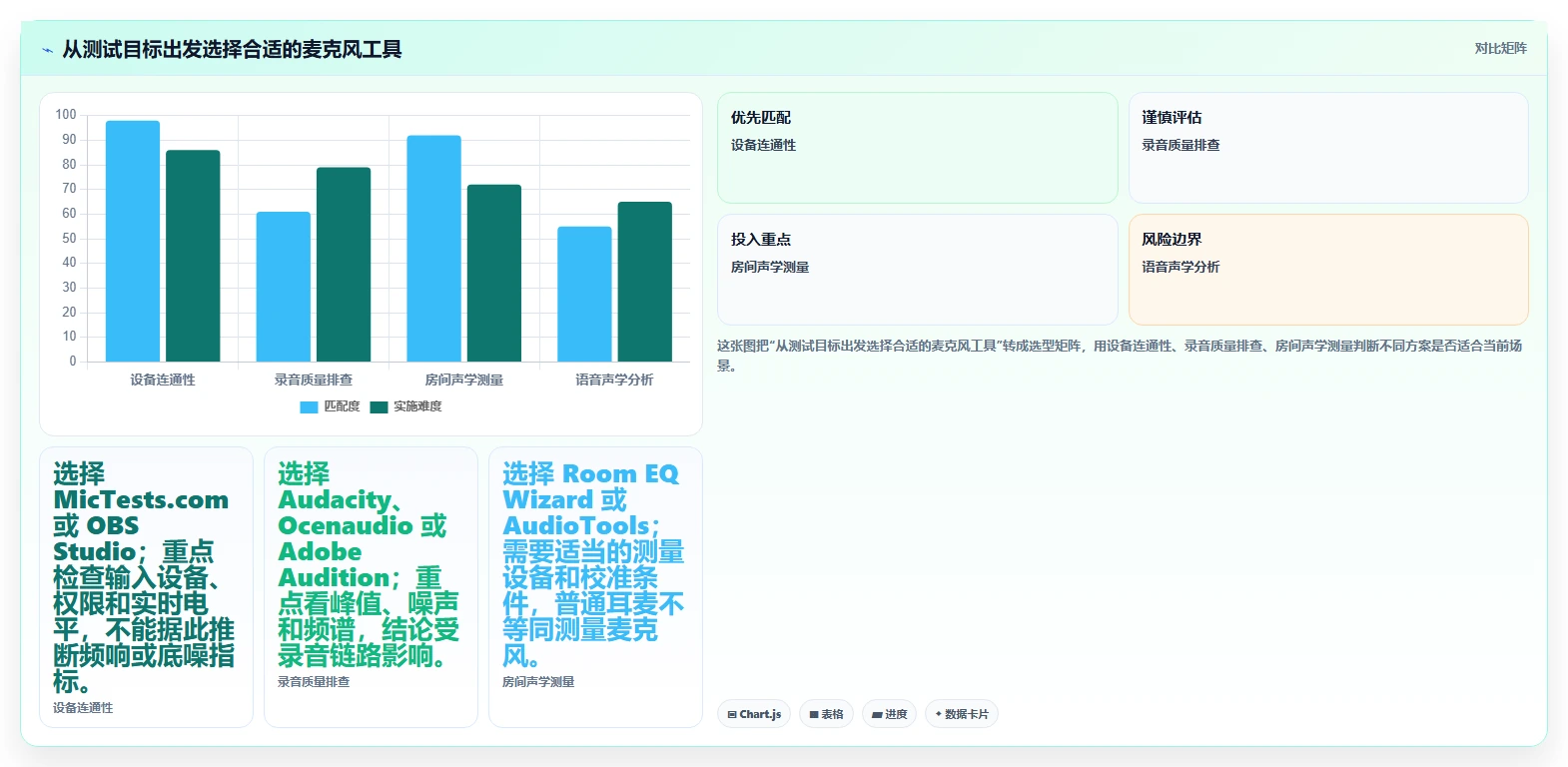1568x767 pixels.
Task: Click the description paragraph starting 这张图把
Action: pos(1120,356)
